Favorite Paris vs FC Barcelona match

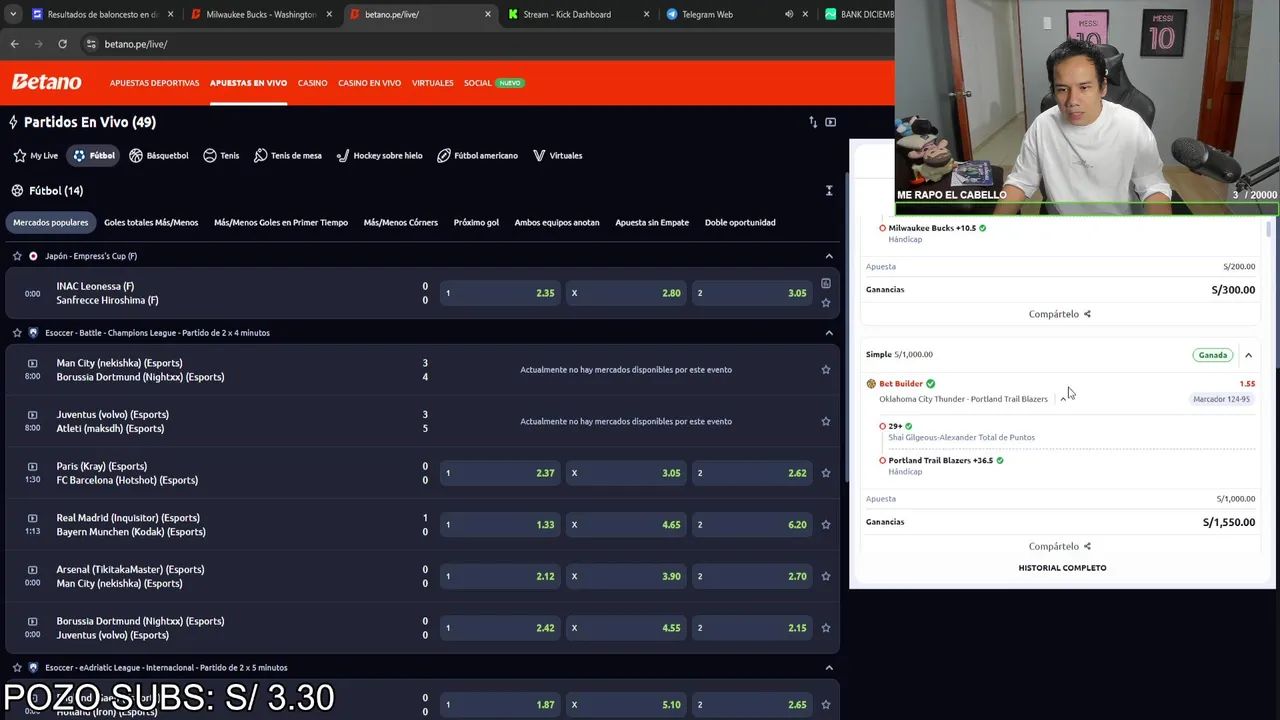point(826,473)
